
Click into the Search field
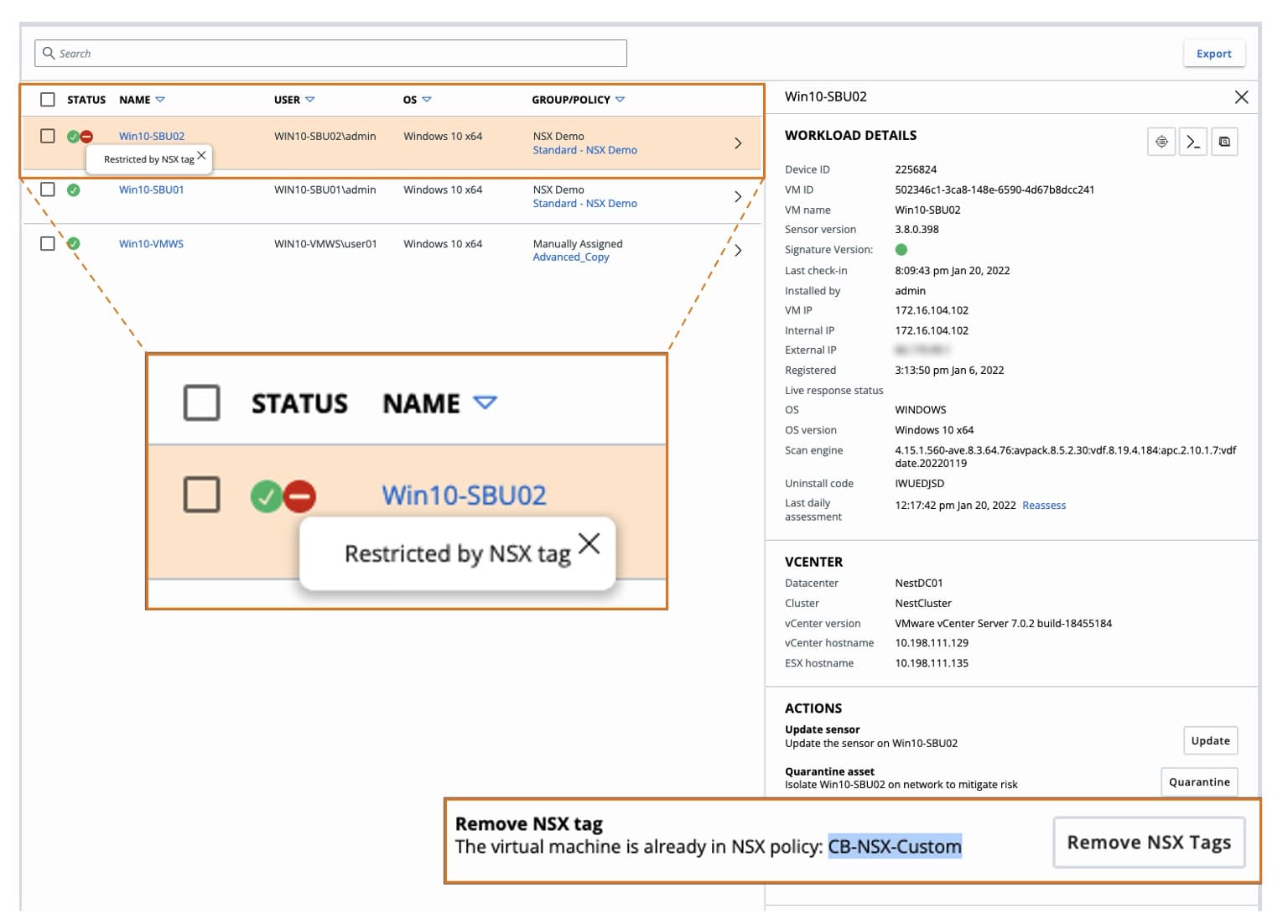(x=335, y=54)
